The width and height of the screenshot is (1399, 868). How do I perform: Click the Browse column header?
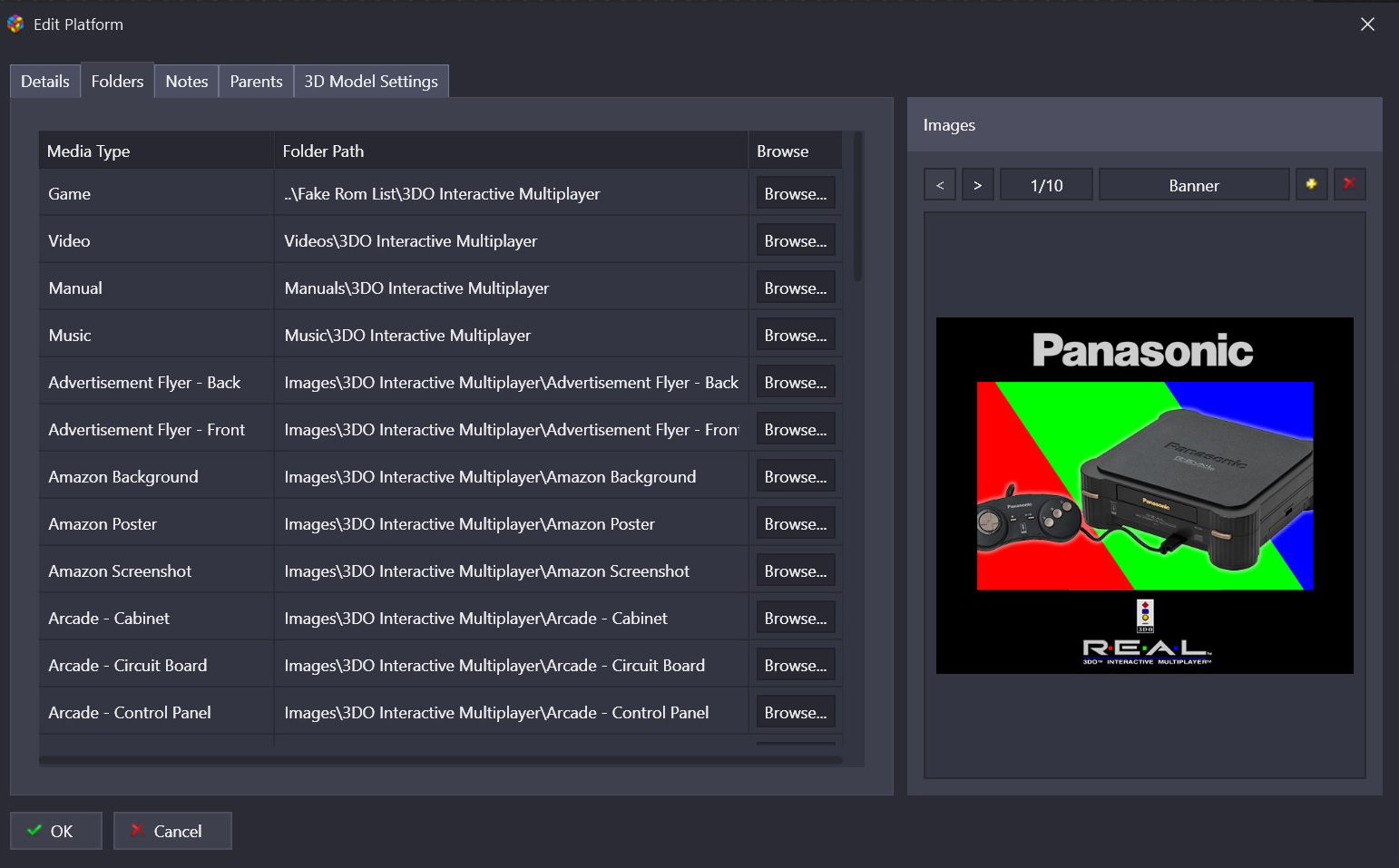796,151
